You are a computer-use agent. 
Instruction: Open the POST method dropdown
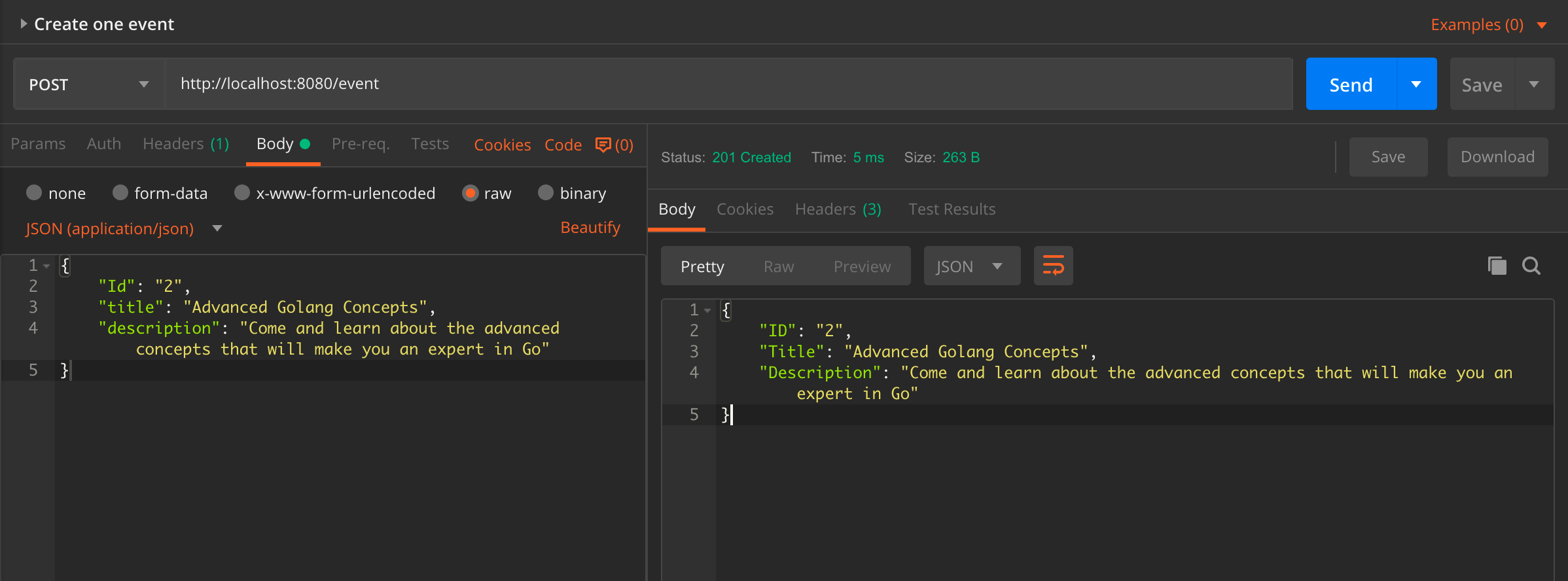(89, 84)
